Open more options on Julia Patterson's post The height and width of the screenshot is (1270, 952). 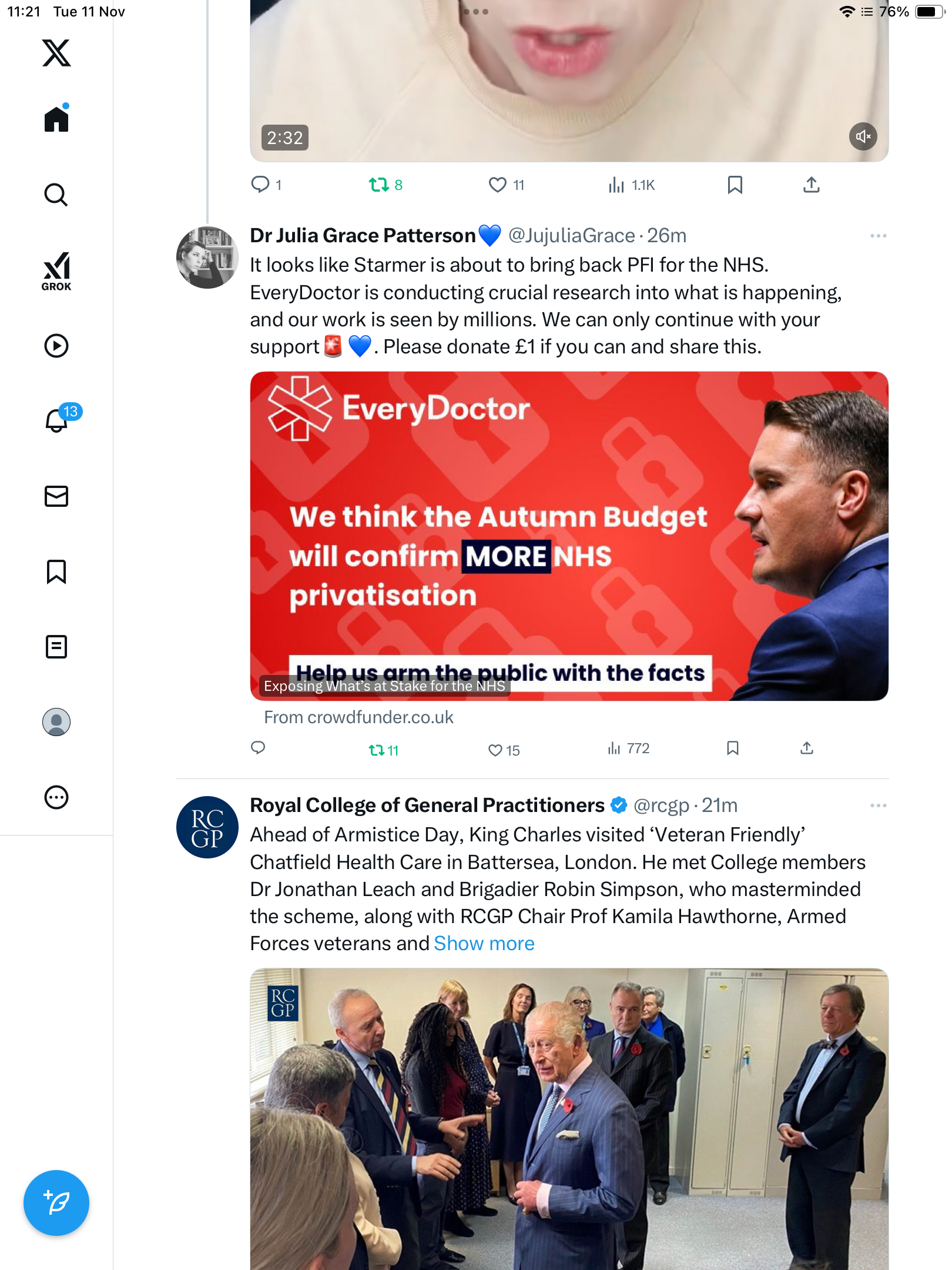878,236
